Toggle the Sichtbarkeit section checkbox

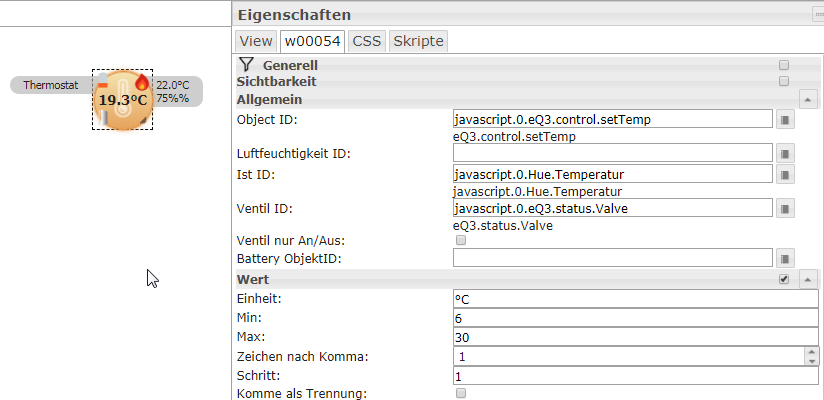point(784,81)
